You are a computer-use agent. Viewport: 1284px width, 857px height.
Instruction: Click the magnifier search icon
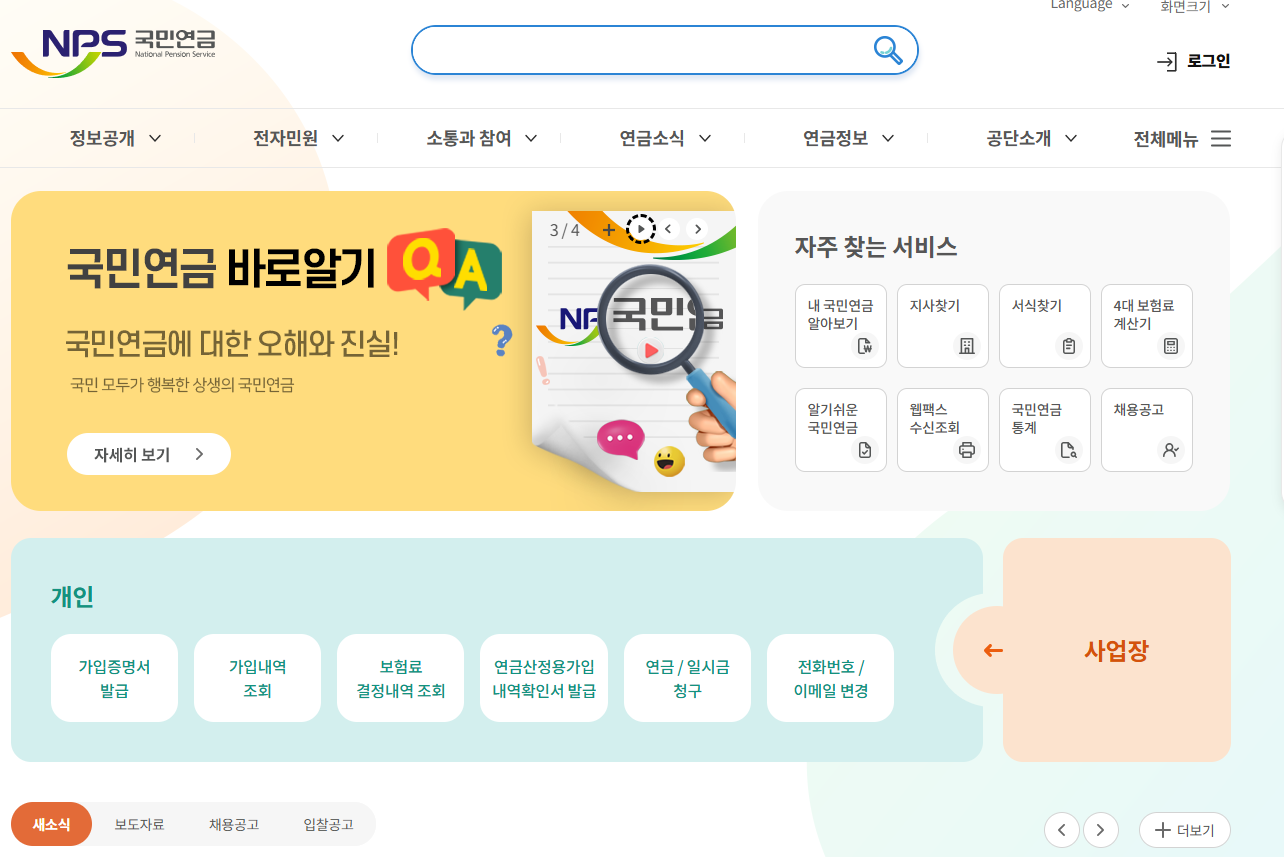pyautogui.click(x=887, y=49)
